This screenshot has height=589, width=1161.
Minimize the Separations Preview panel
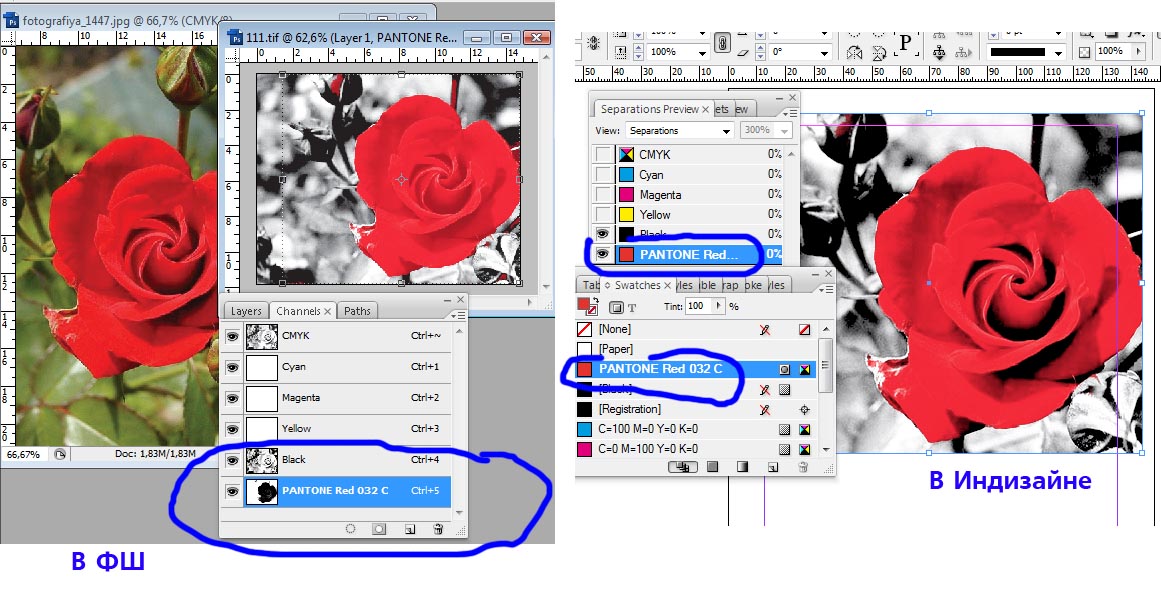click(780, 97)
